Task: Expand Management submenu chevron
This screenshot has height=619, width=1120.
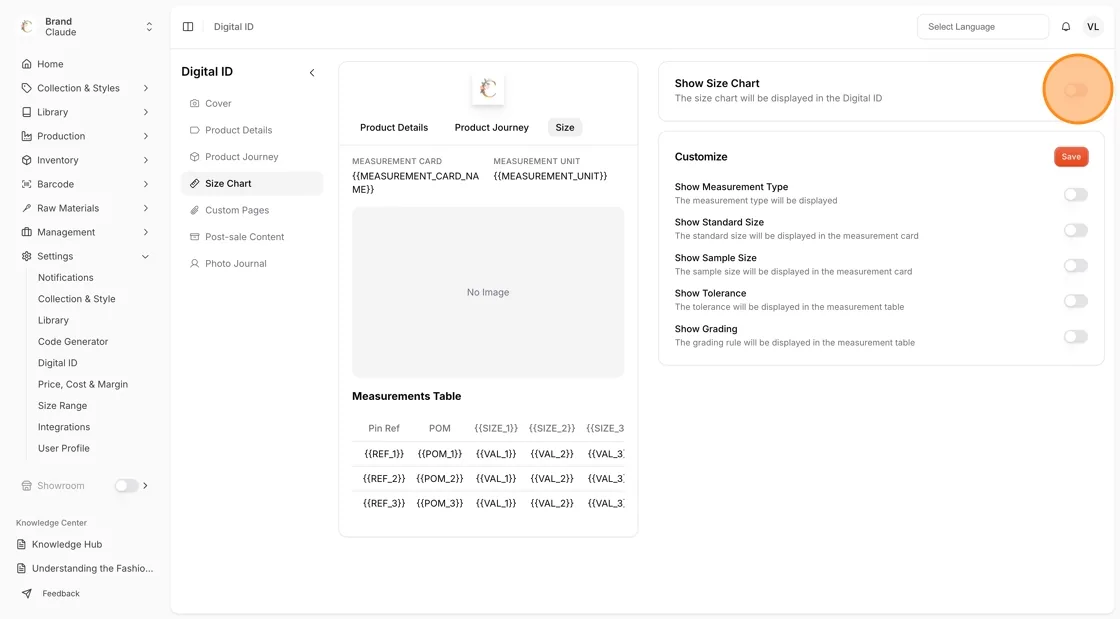Action: pyautogui.click(x=146, y=232)
